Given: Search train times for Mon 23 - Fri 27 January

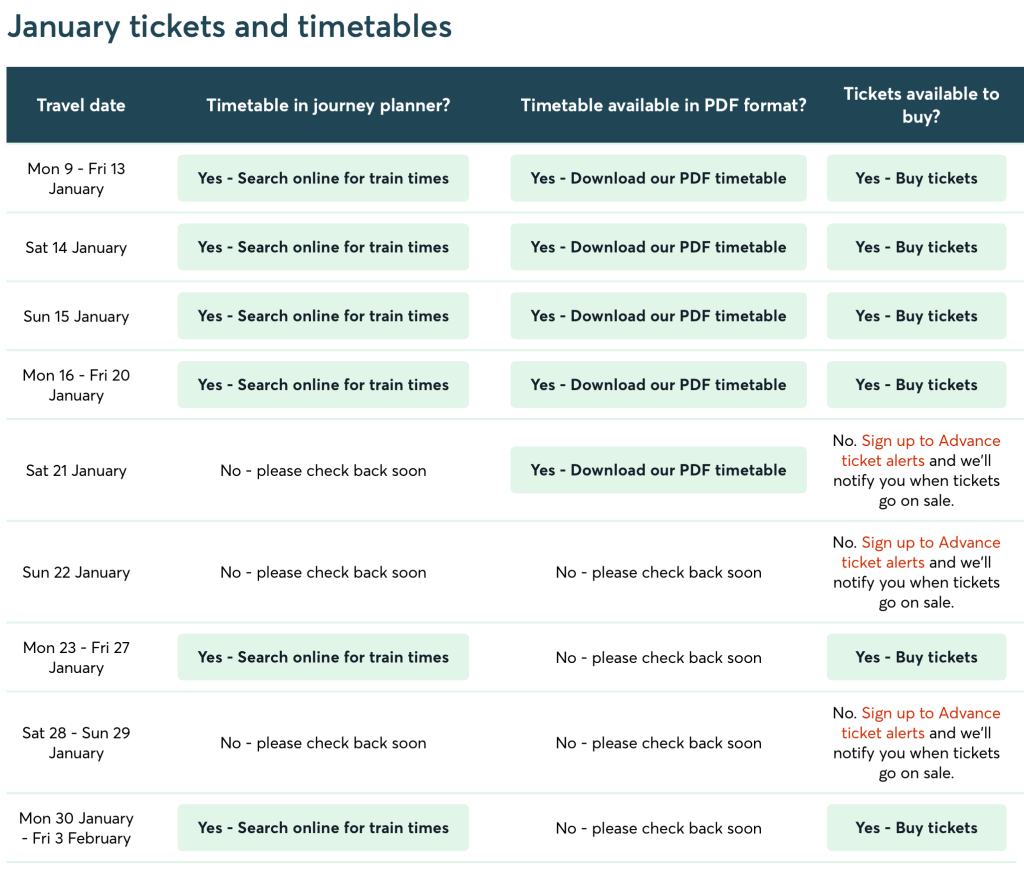Looking at the screenshot, I should tap(323, 657).
